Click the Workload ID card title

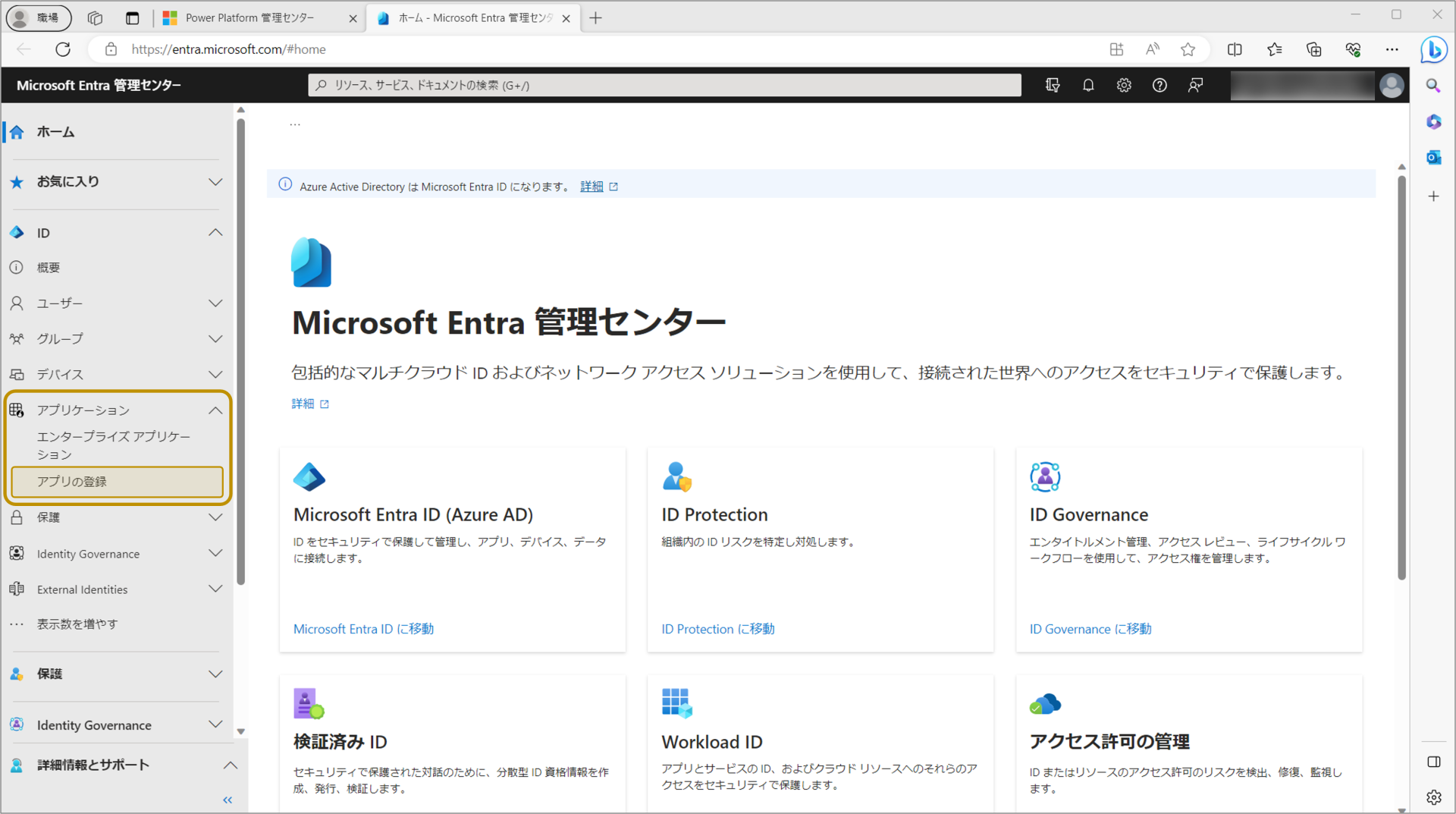[x=711, y=742]
